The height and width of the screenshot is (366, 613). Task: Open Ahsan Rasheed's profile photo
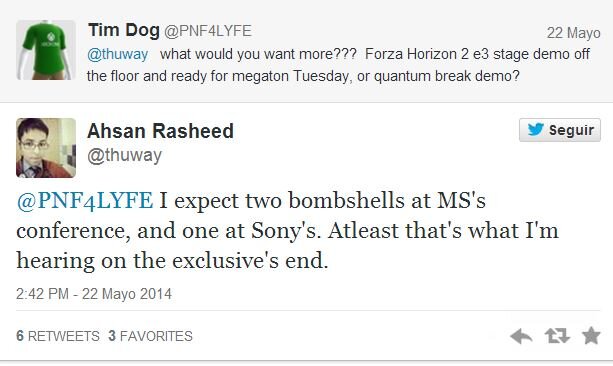tap(46, 148)
